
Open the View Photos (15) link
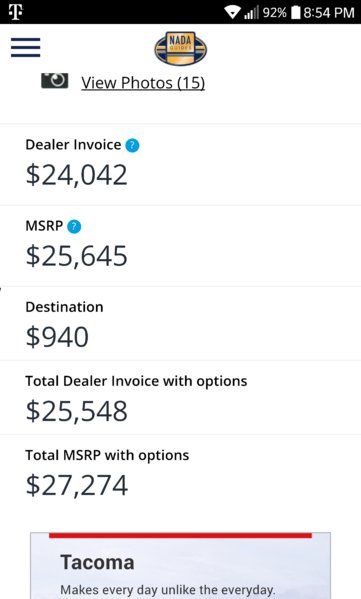pyautogui.click(x=143, y=83)
